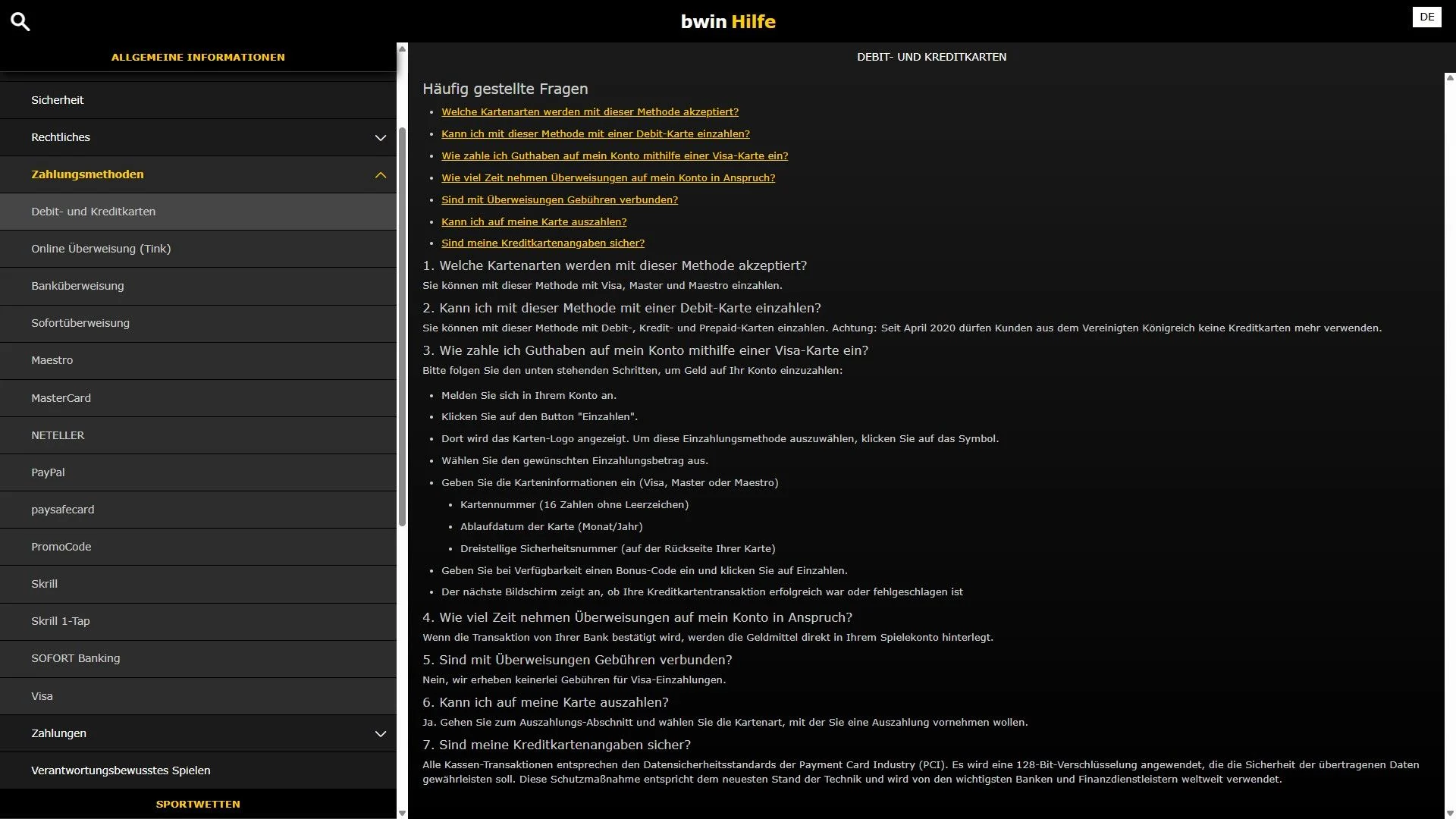This screenshot has height=819, width=1456.
Task: Open the ALLGEMEINE INFORMATIONEN menu
Action: (198, 57)
